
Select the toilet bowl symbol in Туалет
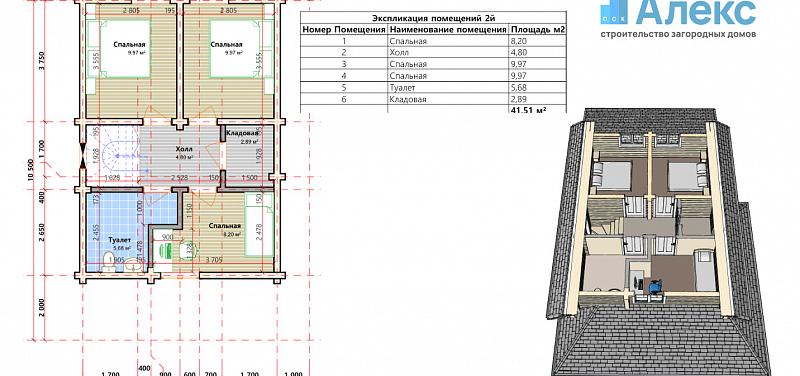(x=109, y=260)
